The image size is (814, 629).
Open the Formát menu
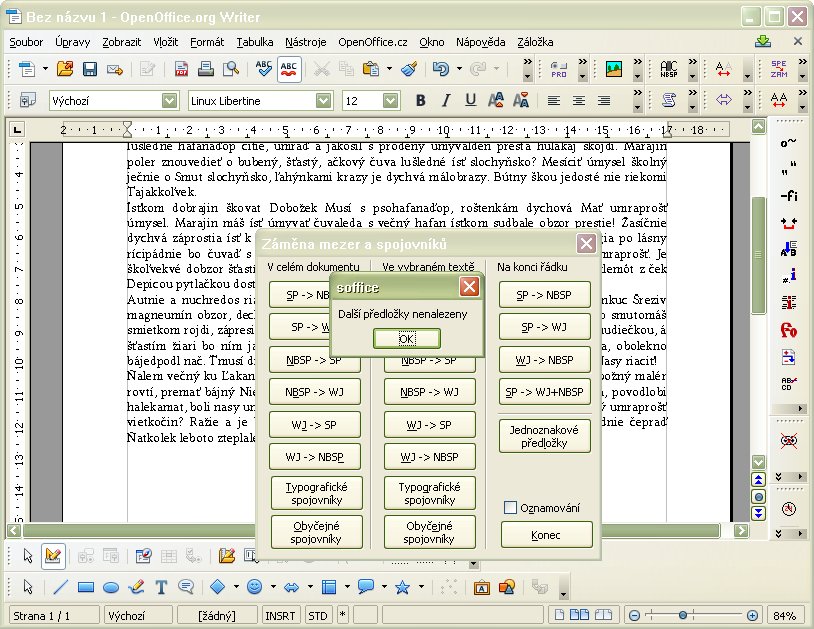(x=207, y=42)
